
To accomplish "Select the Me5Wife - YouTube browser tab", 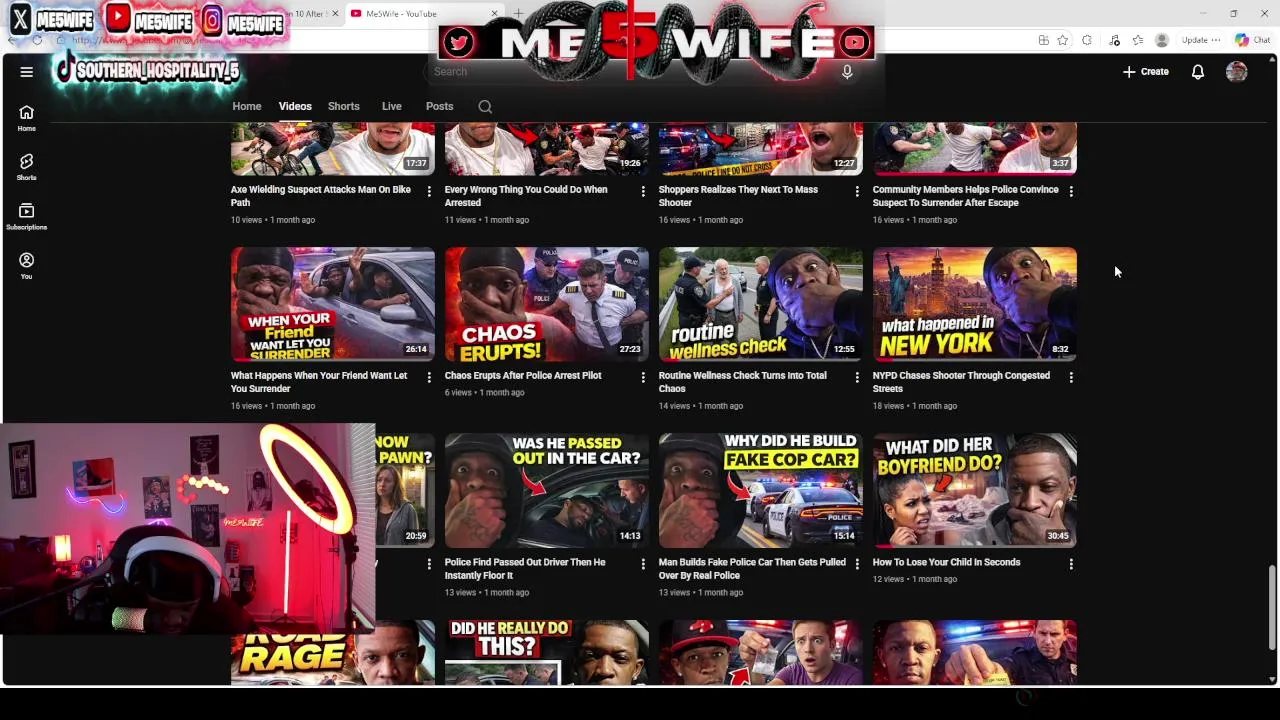I will click(423, 14).
